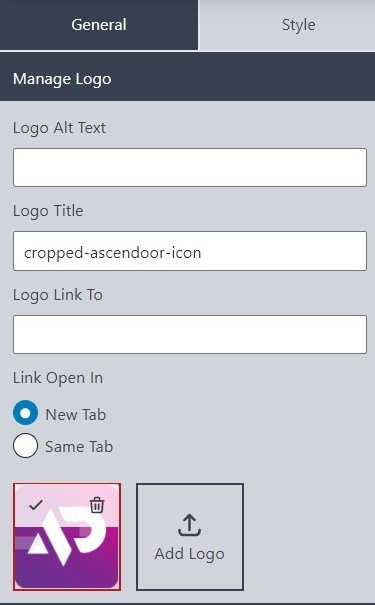Select the Same Tab radio button
Image resolution: width=375 pixels, height=605 pixels.
25,445
